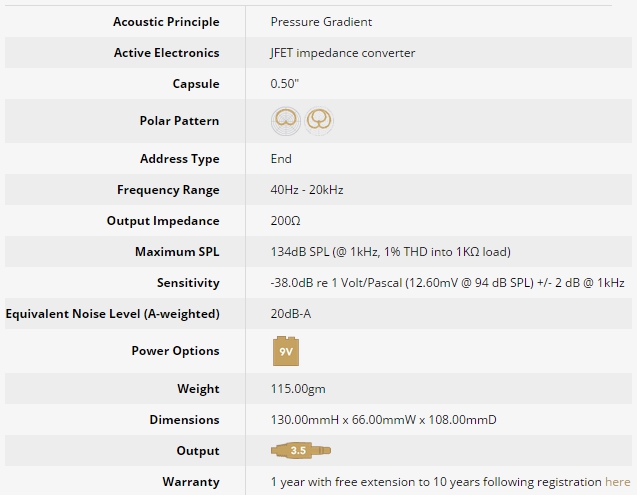Click the 3.5 jack output icon

pos(301,450)
